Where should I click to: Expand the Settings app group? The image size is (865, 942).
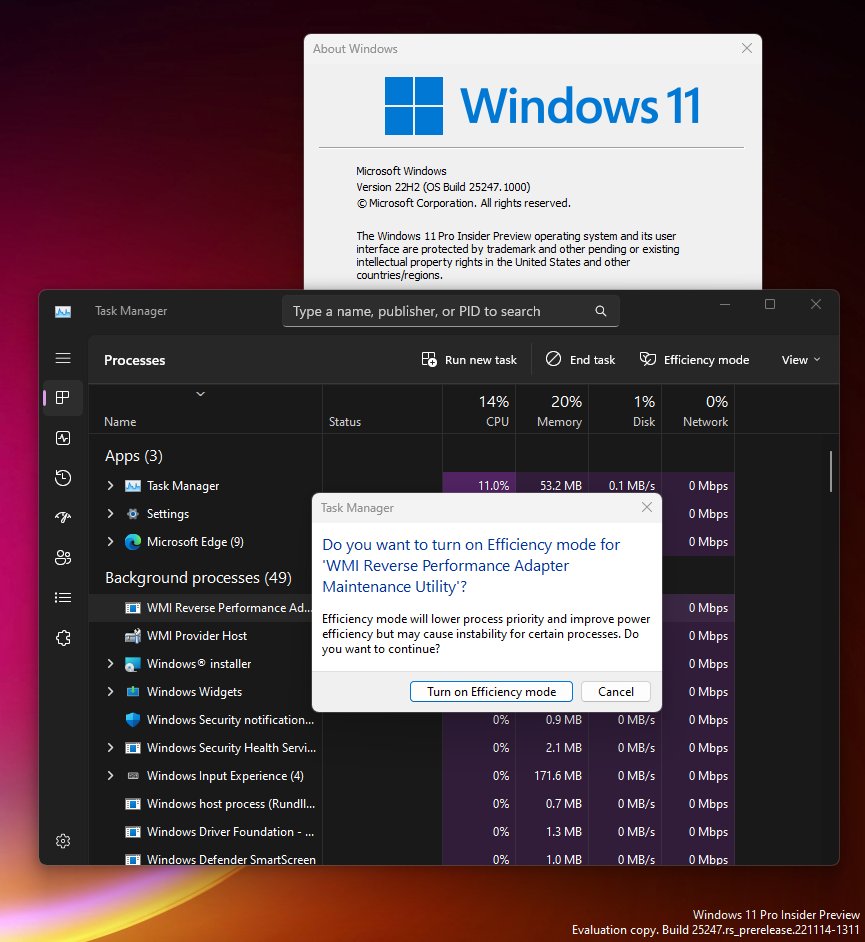pos(110,514)
